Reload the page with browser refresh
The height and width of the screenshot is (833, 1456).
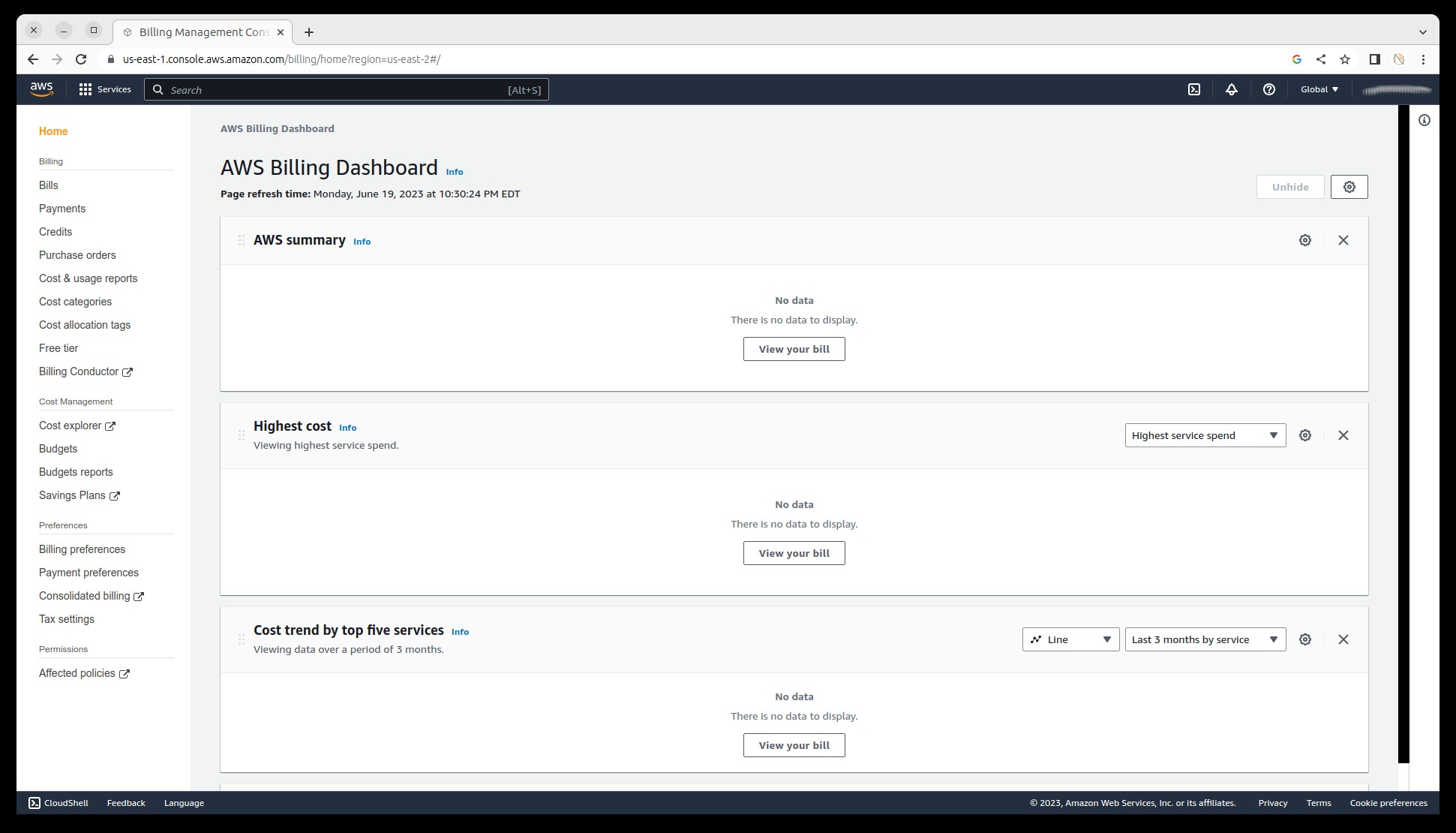tap(81, 59)
